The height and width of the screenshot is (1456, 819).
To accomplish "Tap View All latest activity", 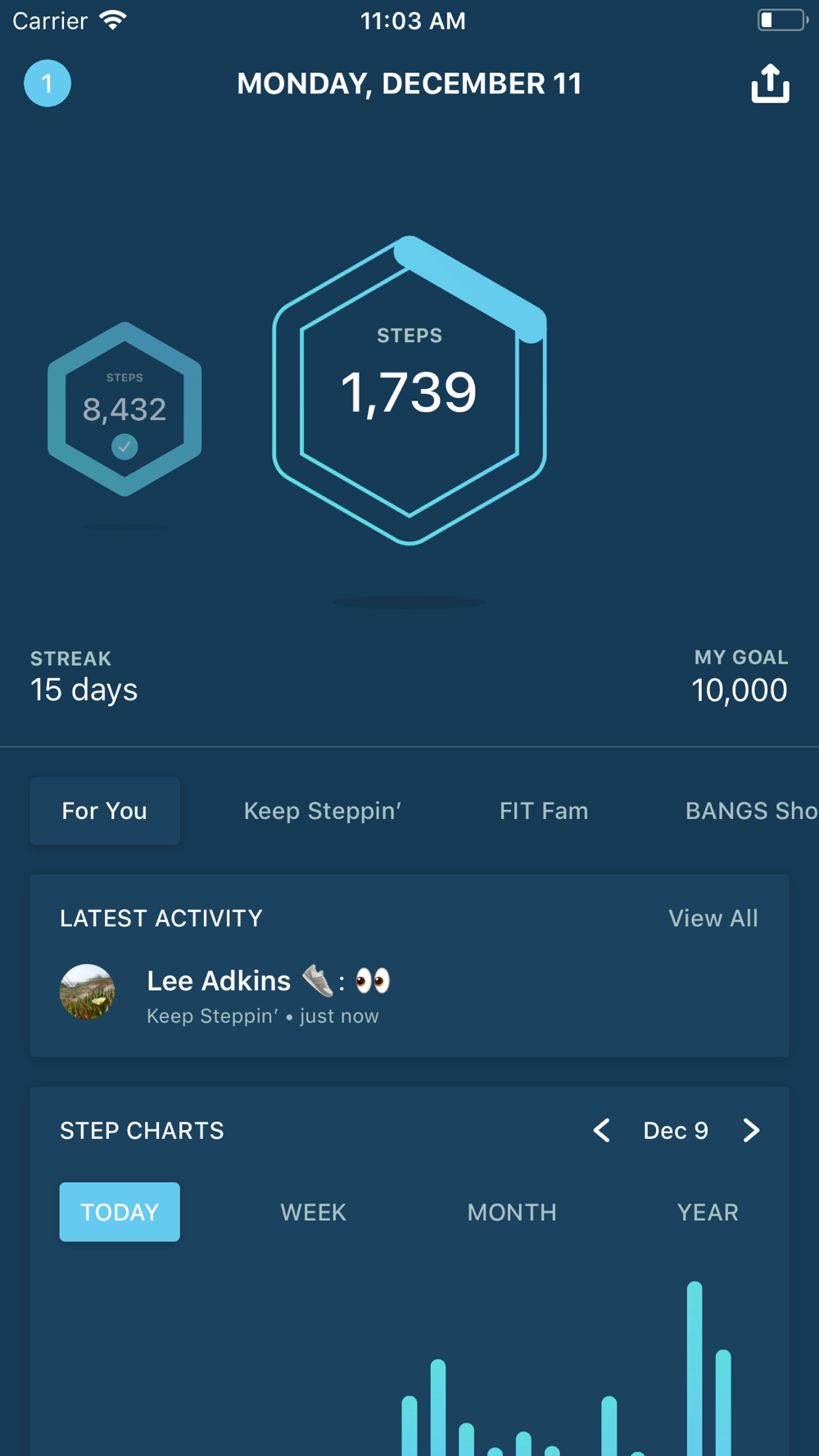I will [x=713, y=918].
